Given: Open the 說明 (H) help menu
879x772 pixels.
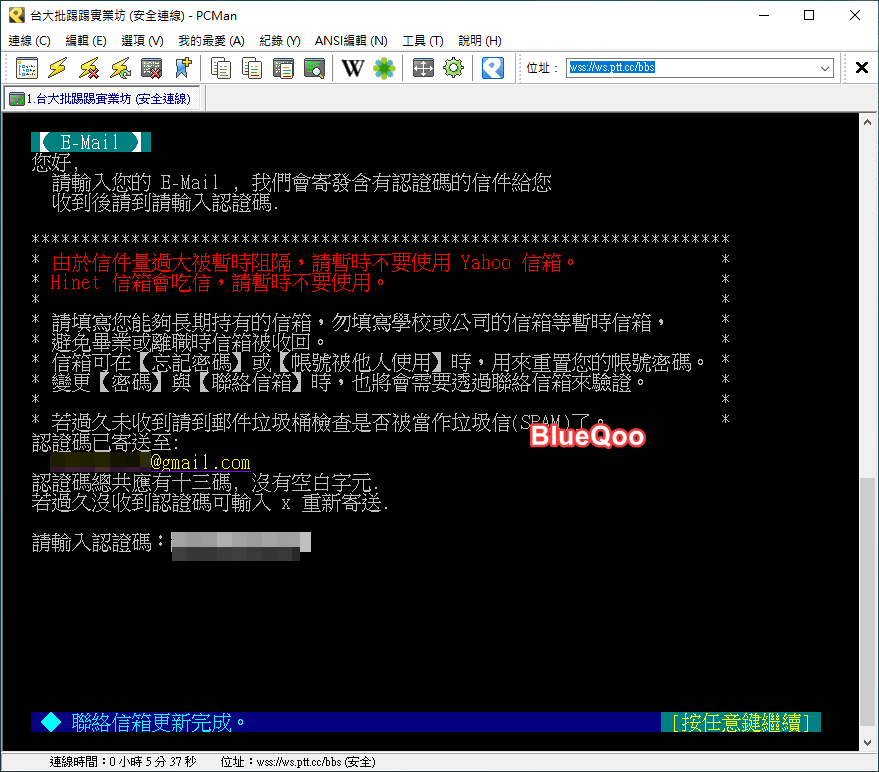Looking at the screenshot, I should click(479, 41).
